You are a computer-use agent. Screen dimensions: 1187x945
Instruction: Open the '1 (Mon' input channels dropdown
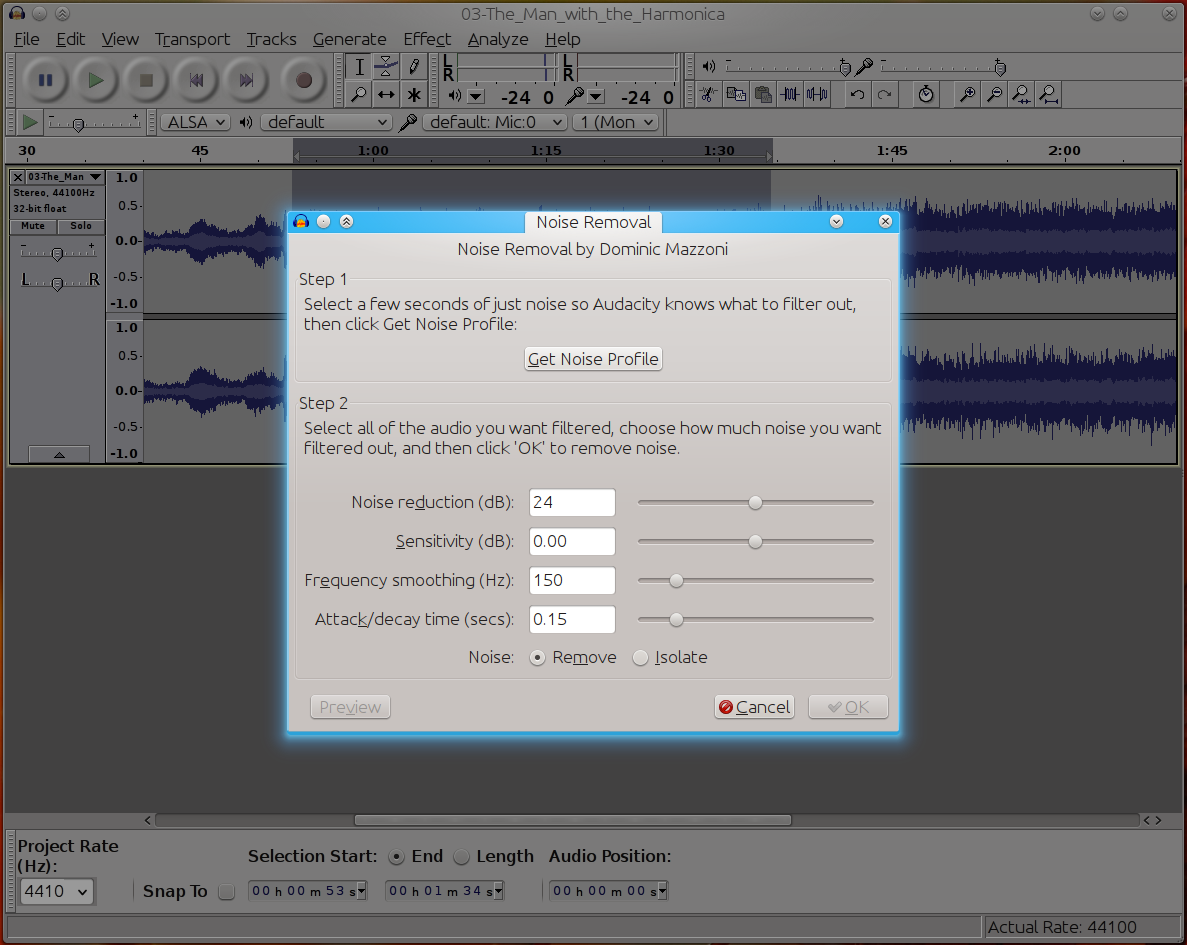tap(616, 122)
